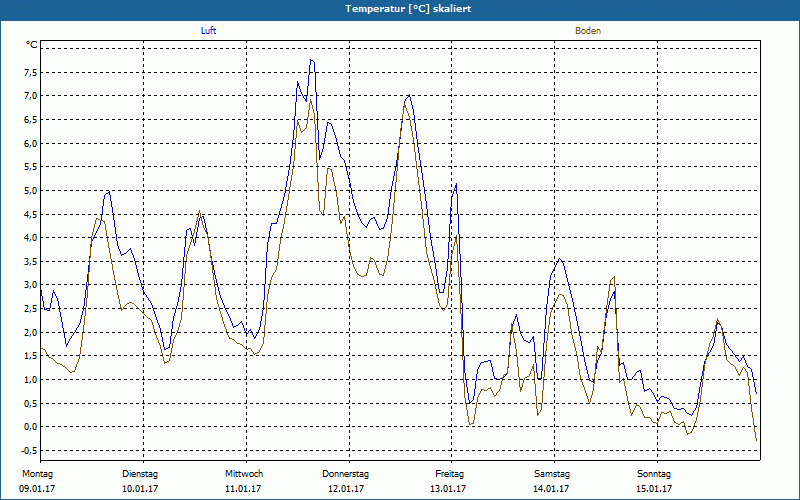Click the highest blue Luft peak on Mittwoch
This screenshot has width=800, height=500.
click(312, 60)
